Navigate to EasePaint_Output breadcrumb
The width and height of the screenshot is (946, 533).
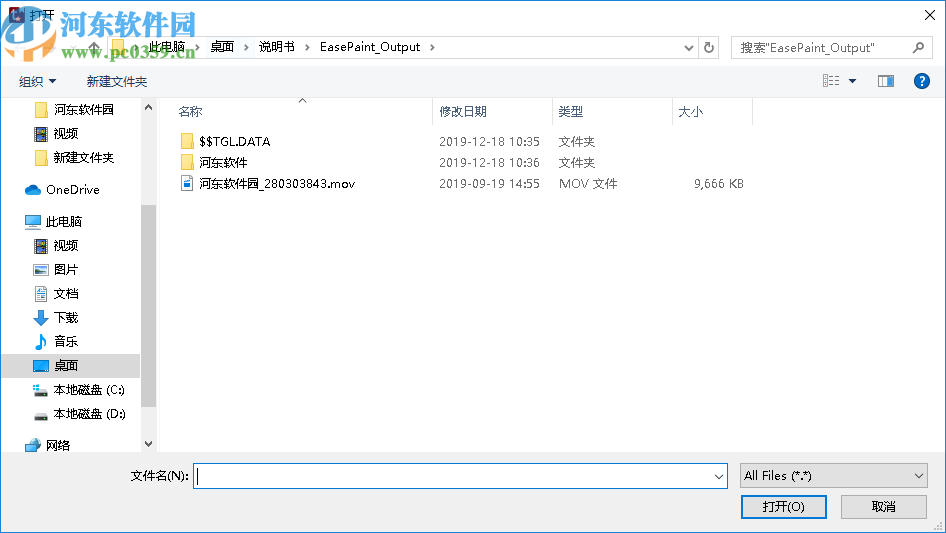[x=370, y=47]
